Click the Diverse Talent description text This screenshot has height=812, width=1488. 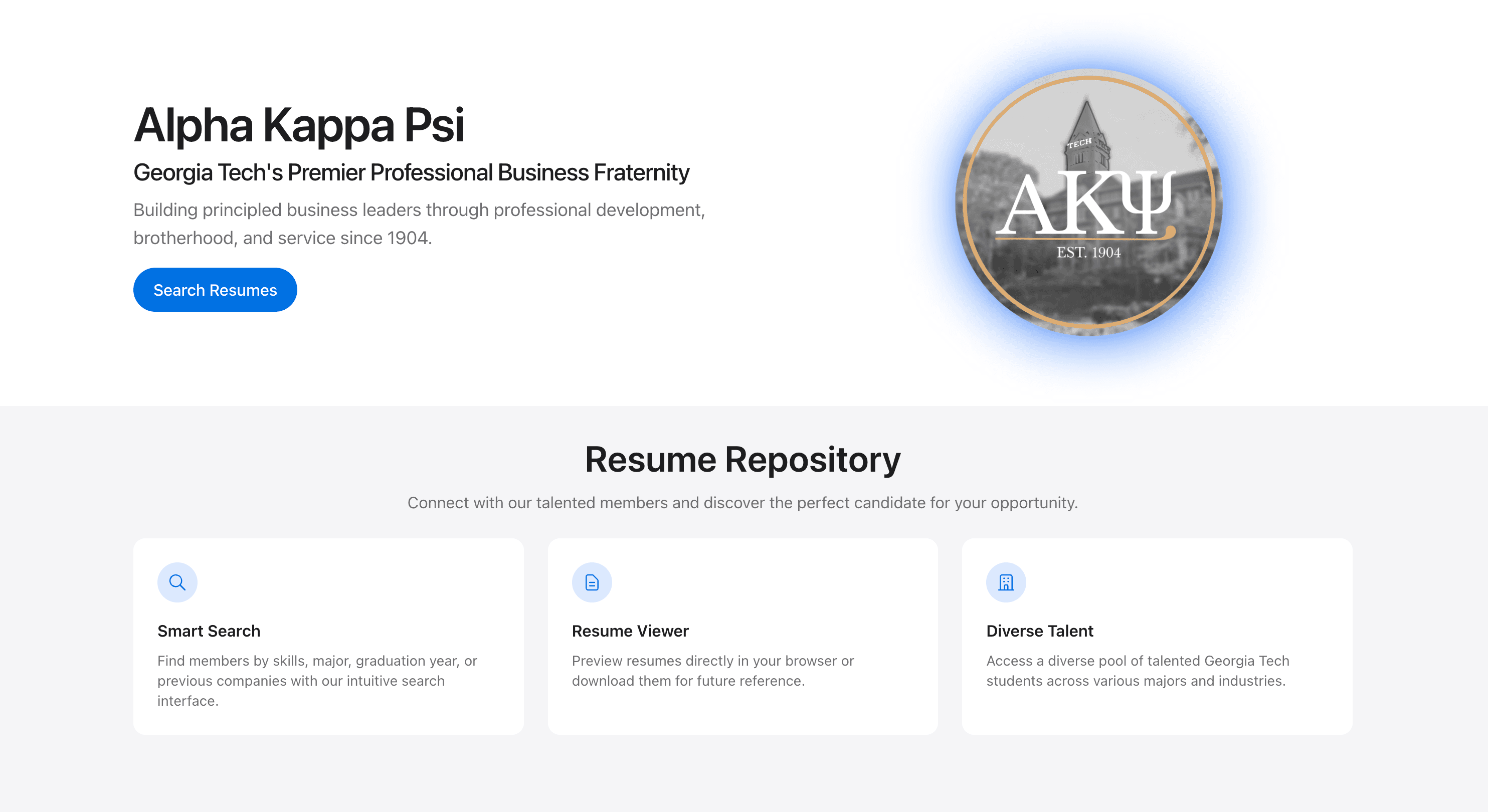(x=1138, y=671)
